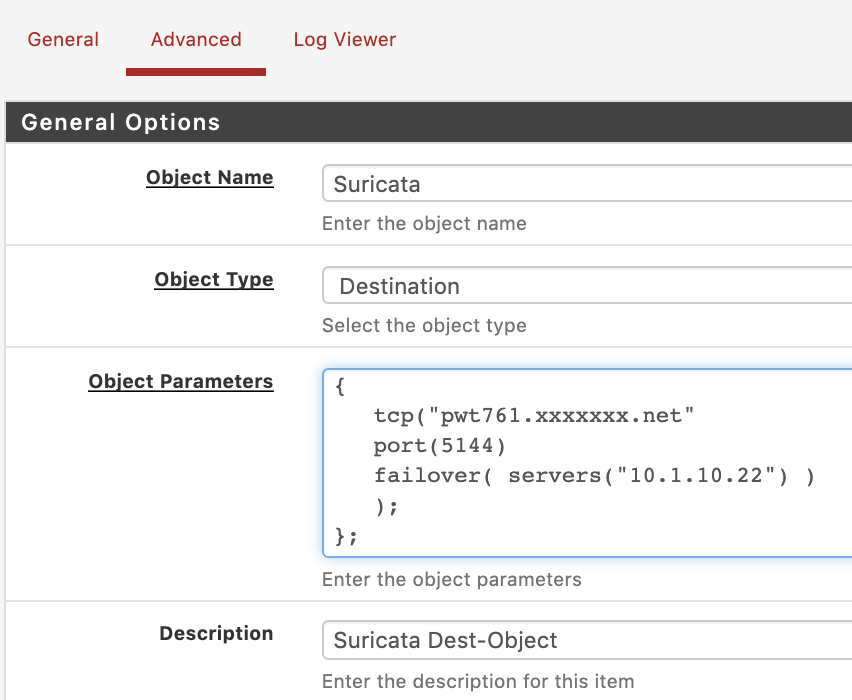852x700 pixels.
Task: Click the Description label
Action: coord(216,634)
